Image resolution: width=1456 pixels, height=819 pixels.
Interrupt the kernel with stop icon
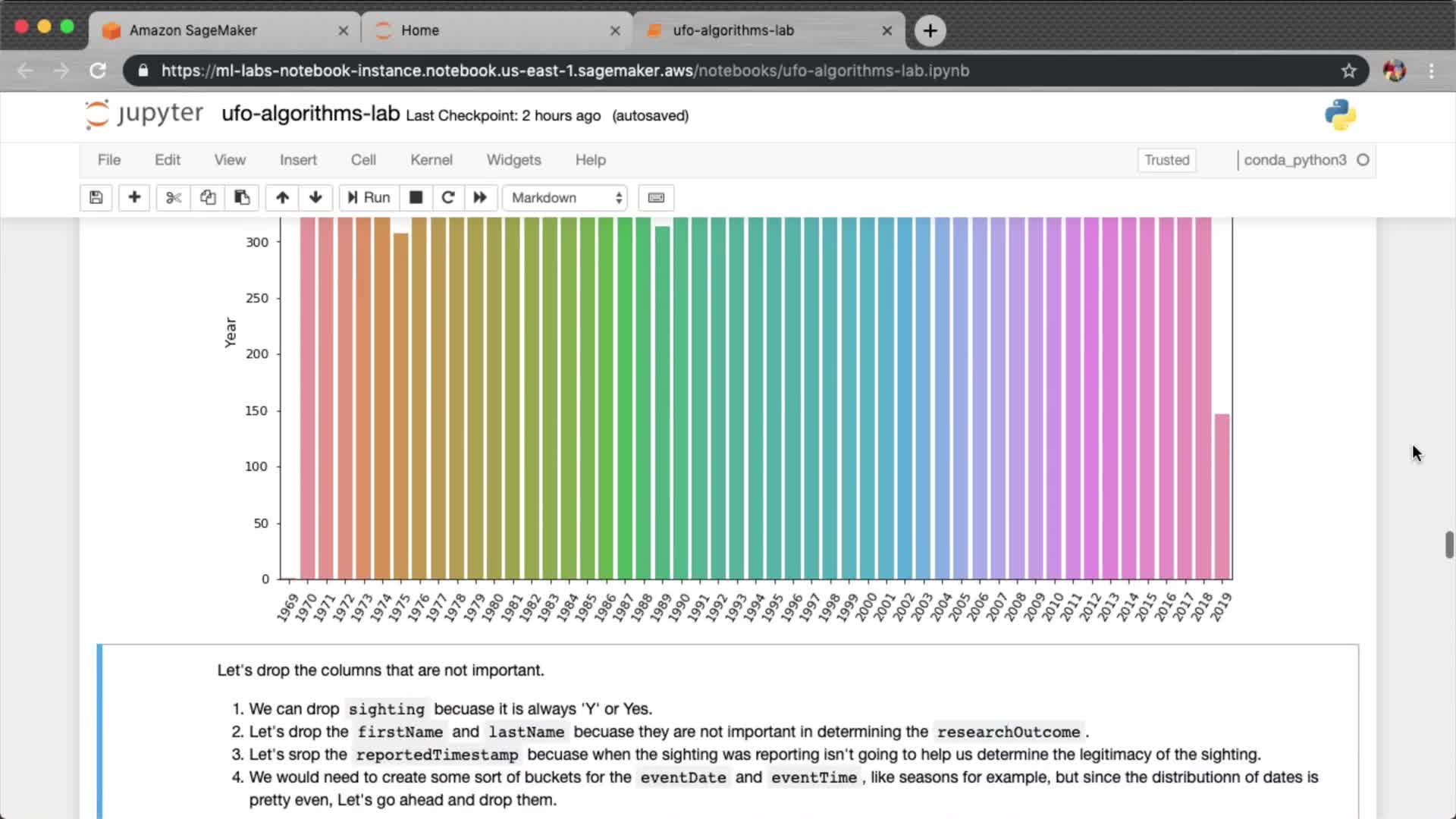416,198
